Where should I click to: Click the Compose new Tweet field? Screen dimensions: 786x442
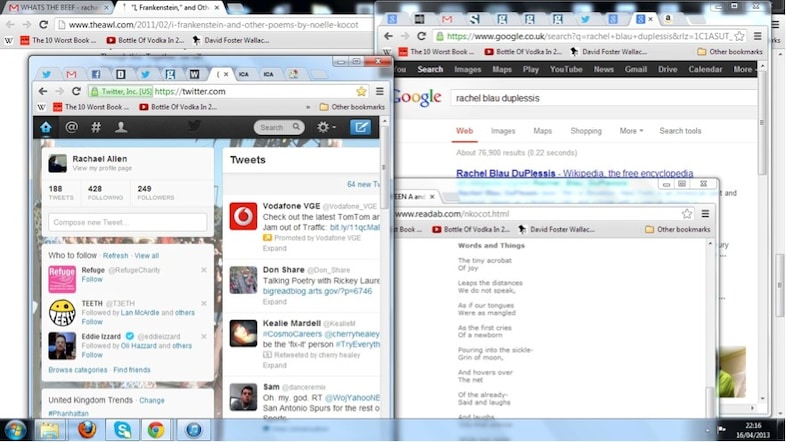pyautogui.click(x=127, y=222)
